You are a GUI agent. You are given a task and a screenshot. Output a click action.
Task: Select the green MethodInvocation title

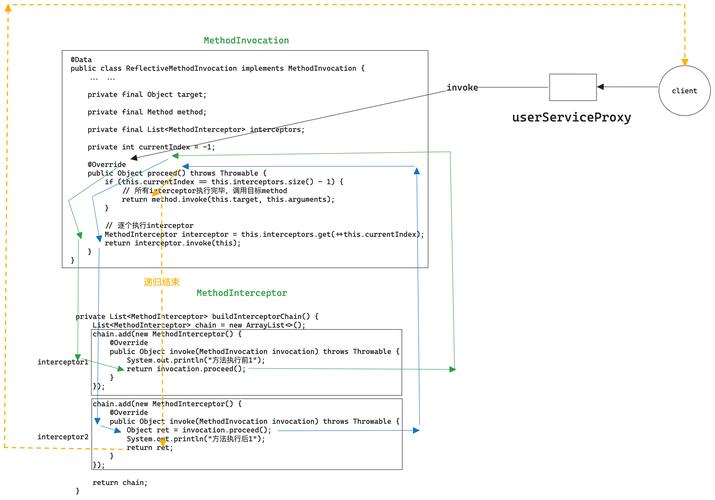(246, 41)
